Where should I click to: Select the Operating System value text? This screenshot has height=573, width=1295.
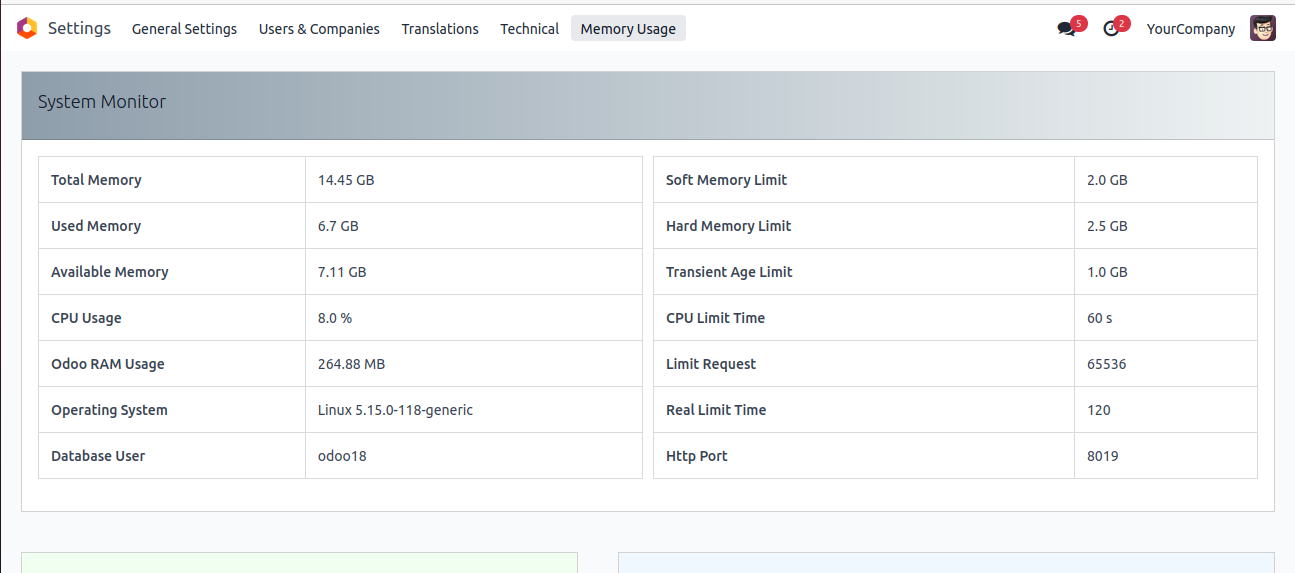[395, 410]
